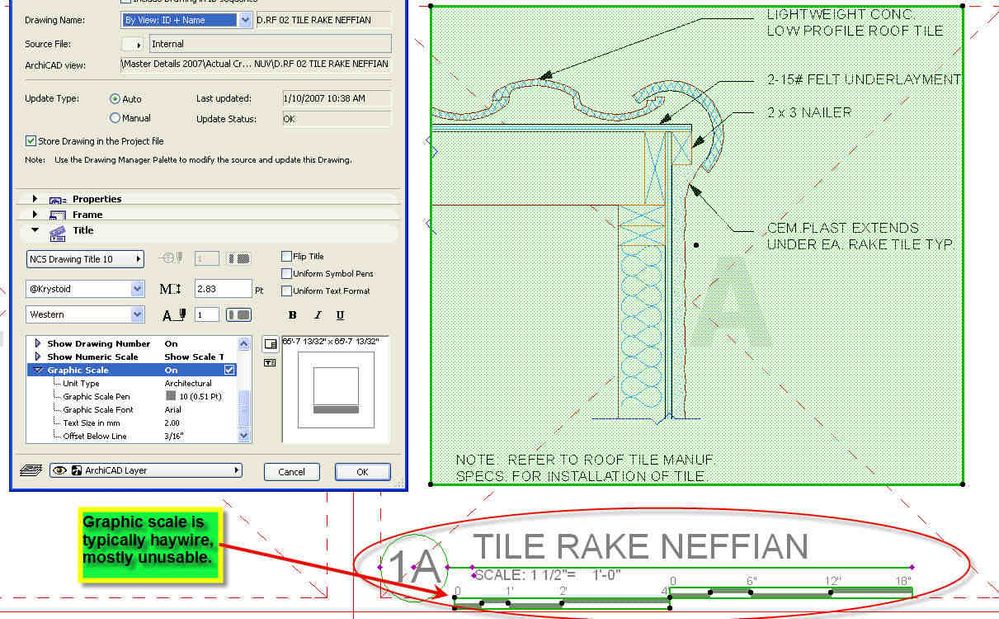The image size is (999, 619).
Task: Click the text height icon beside 2.83
Action: (x=170, y=289)
